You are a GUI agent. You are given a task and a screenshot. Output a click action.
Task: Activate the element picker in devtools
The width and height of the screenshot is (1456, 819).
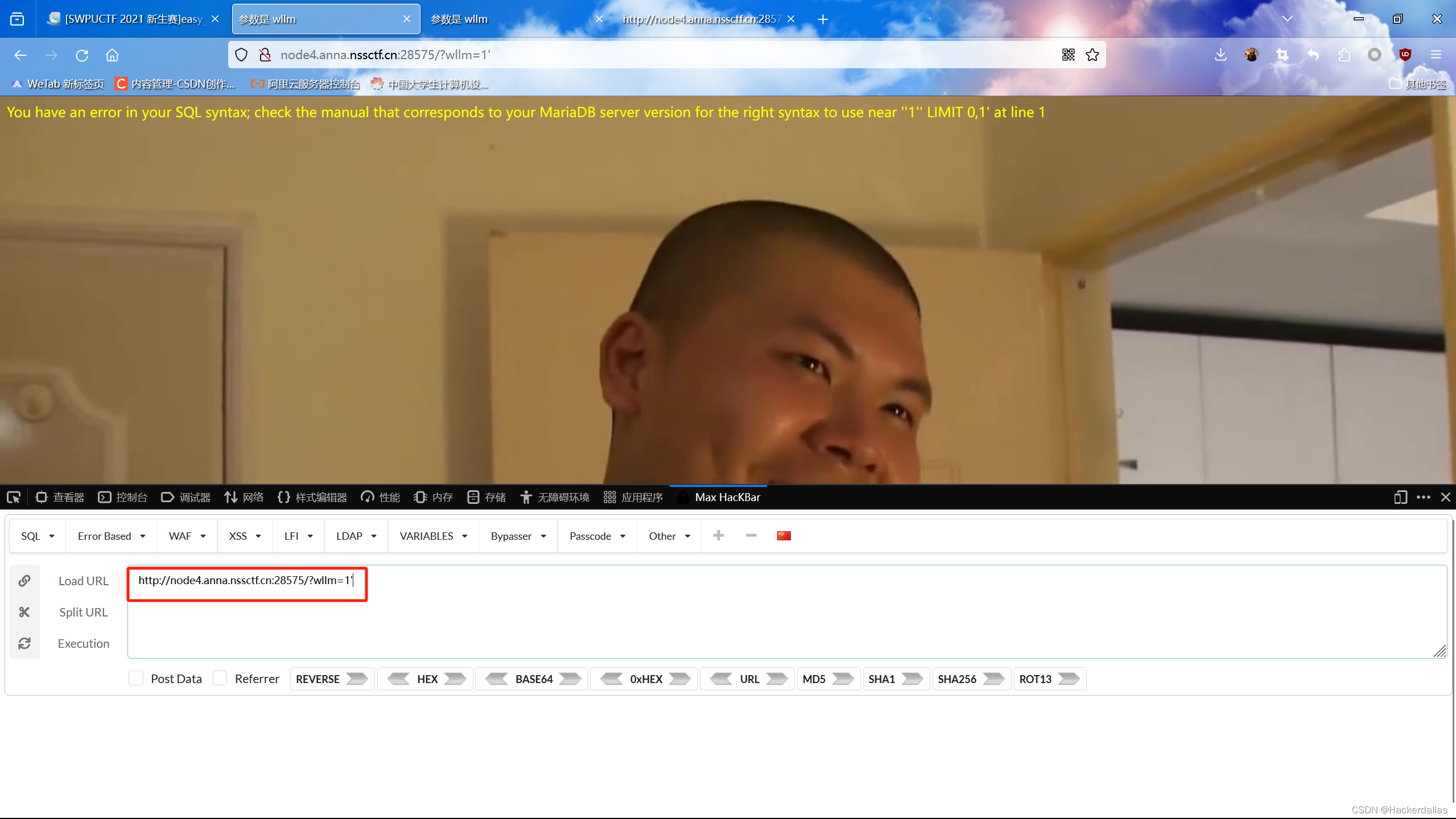pos(14,497)
